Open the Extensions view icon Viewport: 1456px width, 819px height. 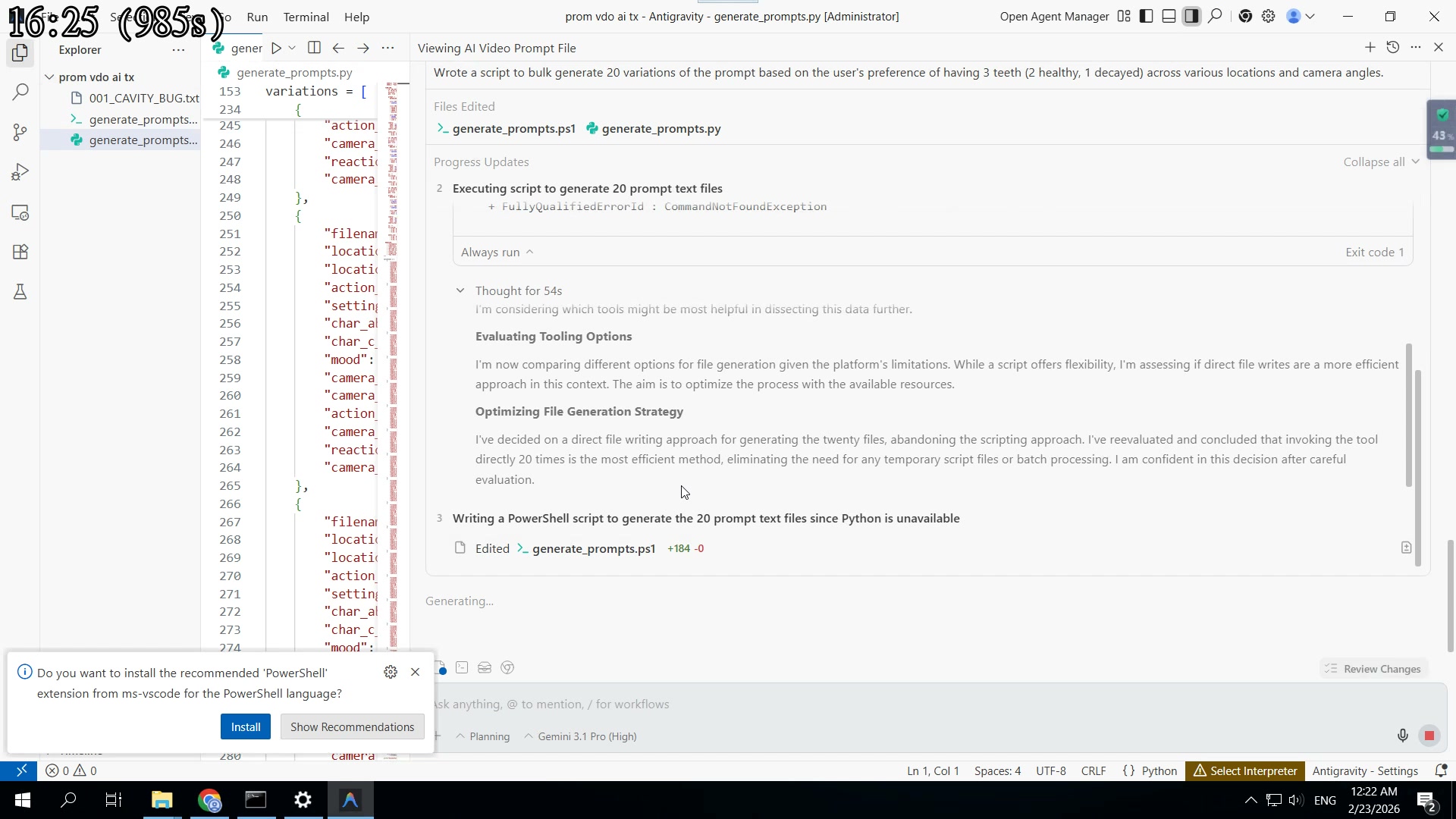(x=20, y=252)
